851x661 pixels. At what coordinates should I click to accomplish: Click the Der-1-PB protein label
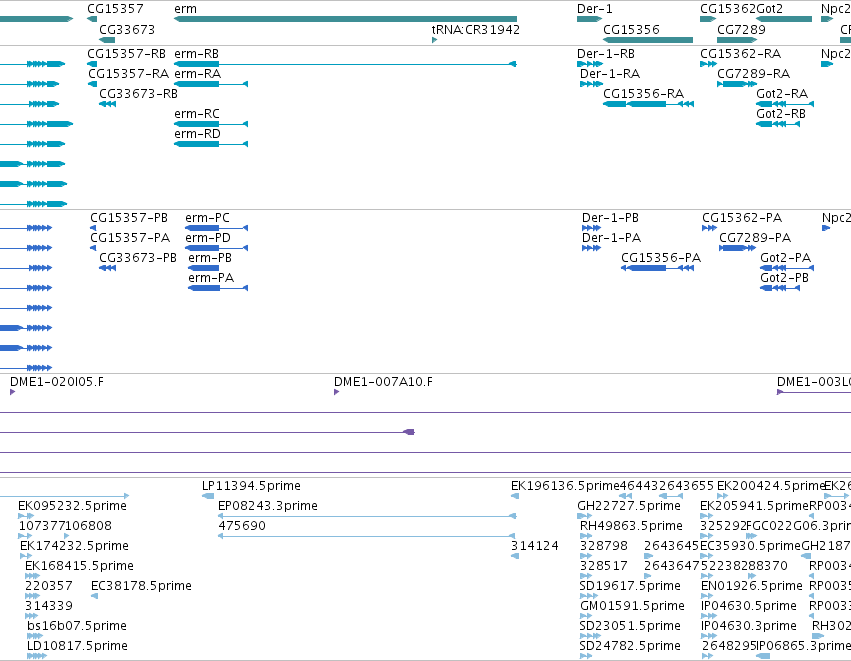coord(610,218)
